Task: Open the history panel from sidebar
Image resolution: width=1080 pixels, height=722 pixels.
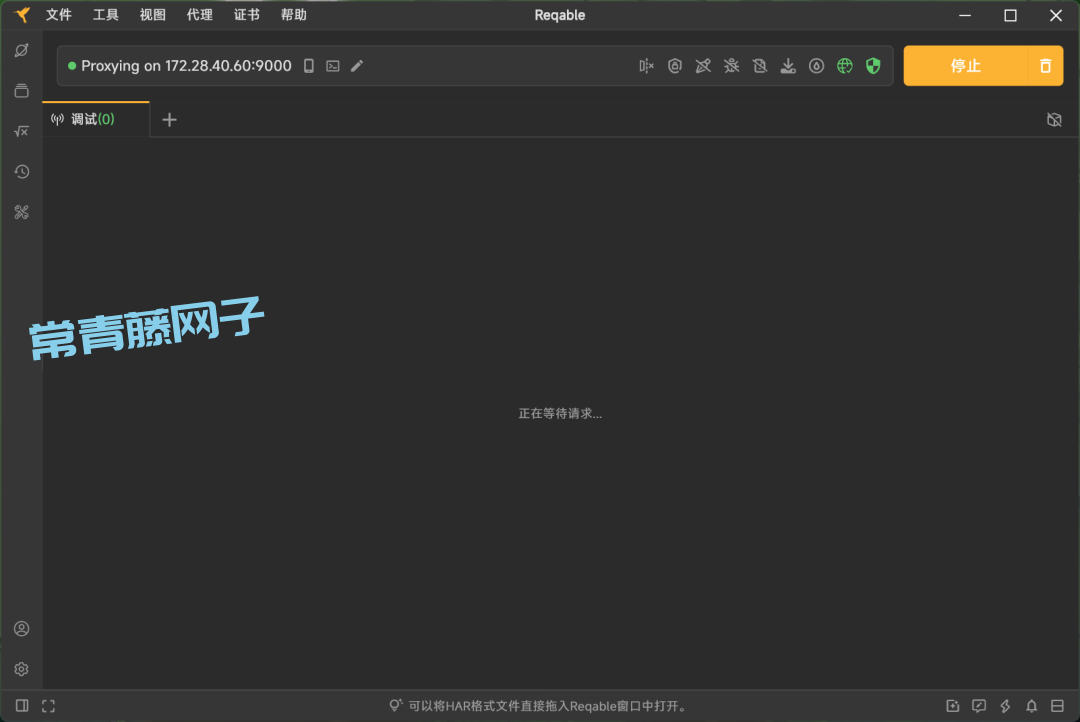Action: point(22,171)
